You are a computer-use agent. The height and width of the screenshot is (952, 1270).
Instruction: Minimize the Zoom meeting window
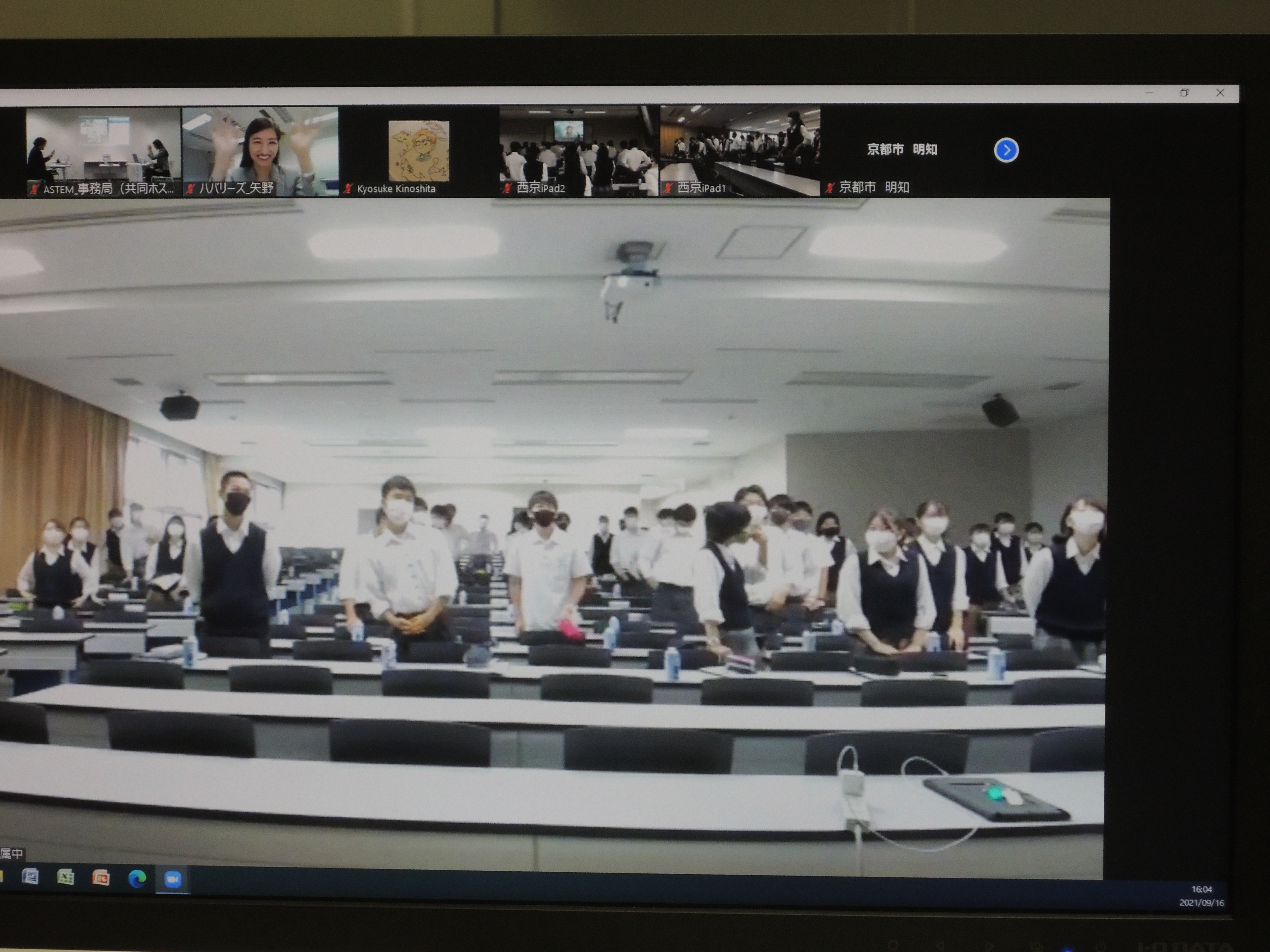point(1150,92)
